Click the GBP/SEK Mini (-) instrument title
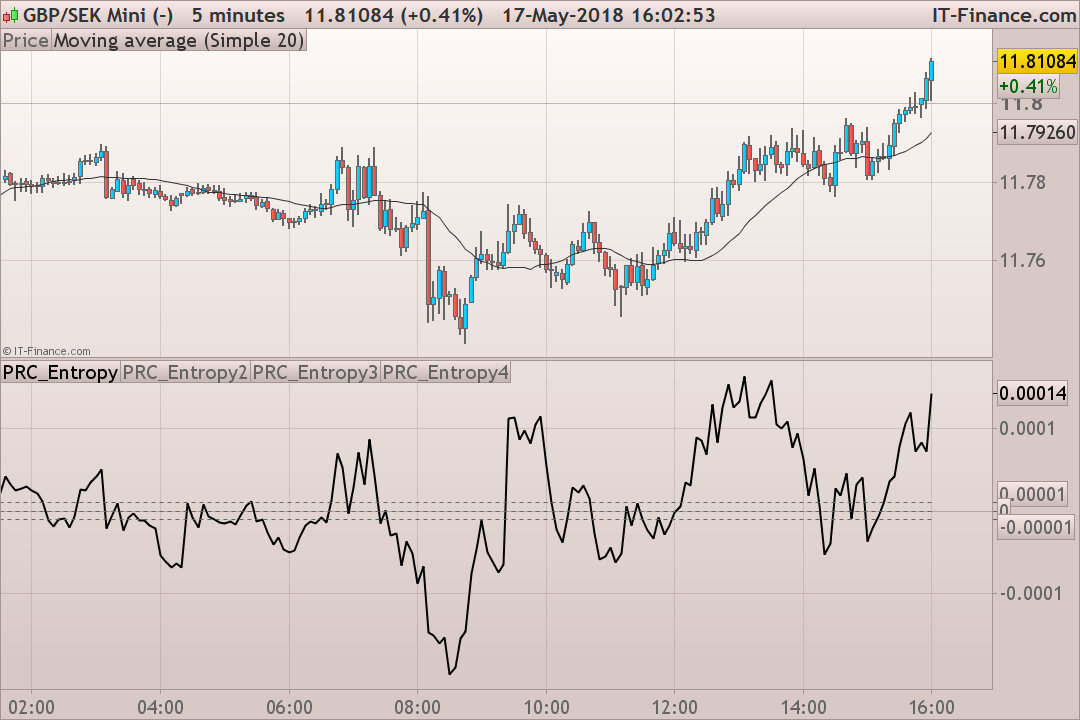The width and height of the screenshot is (1080, 720). tap(98, 15)
